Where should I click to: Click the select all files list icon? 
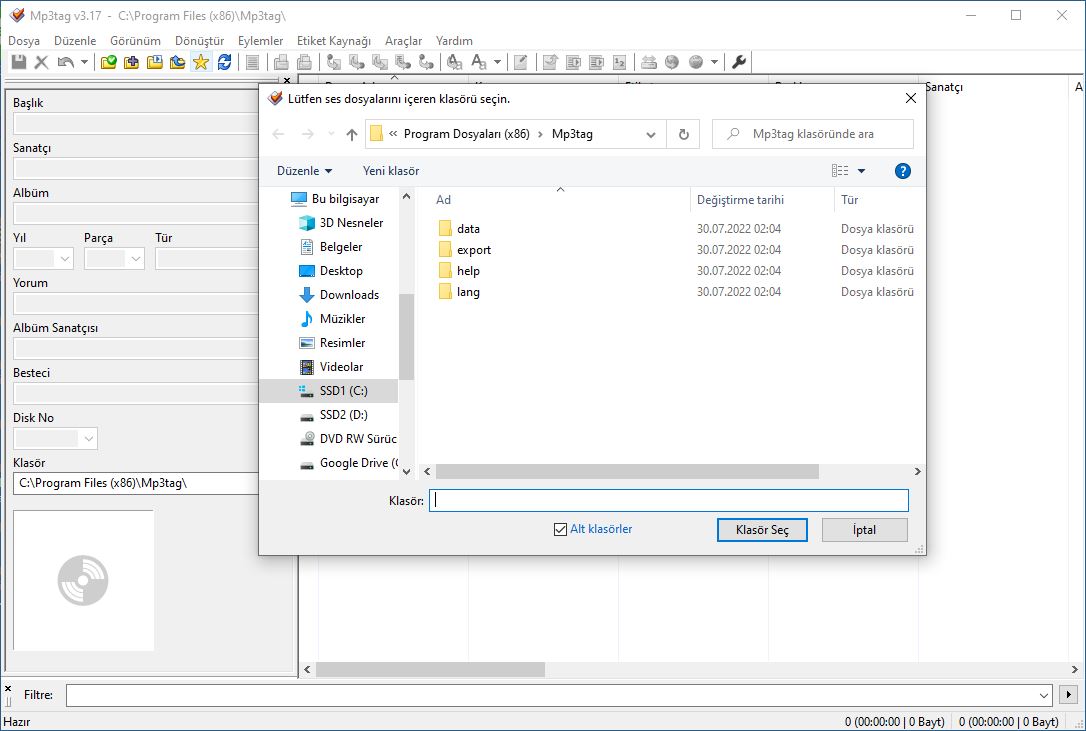pos(253,62)
